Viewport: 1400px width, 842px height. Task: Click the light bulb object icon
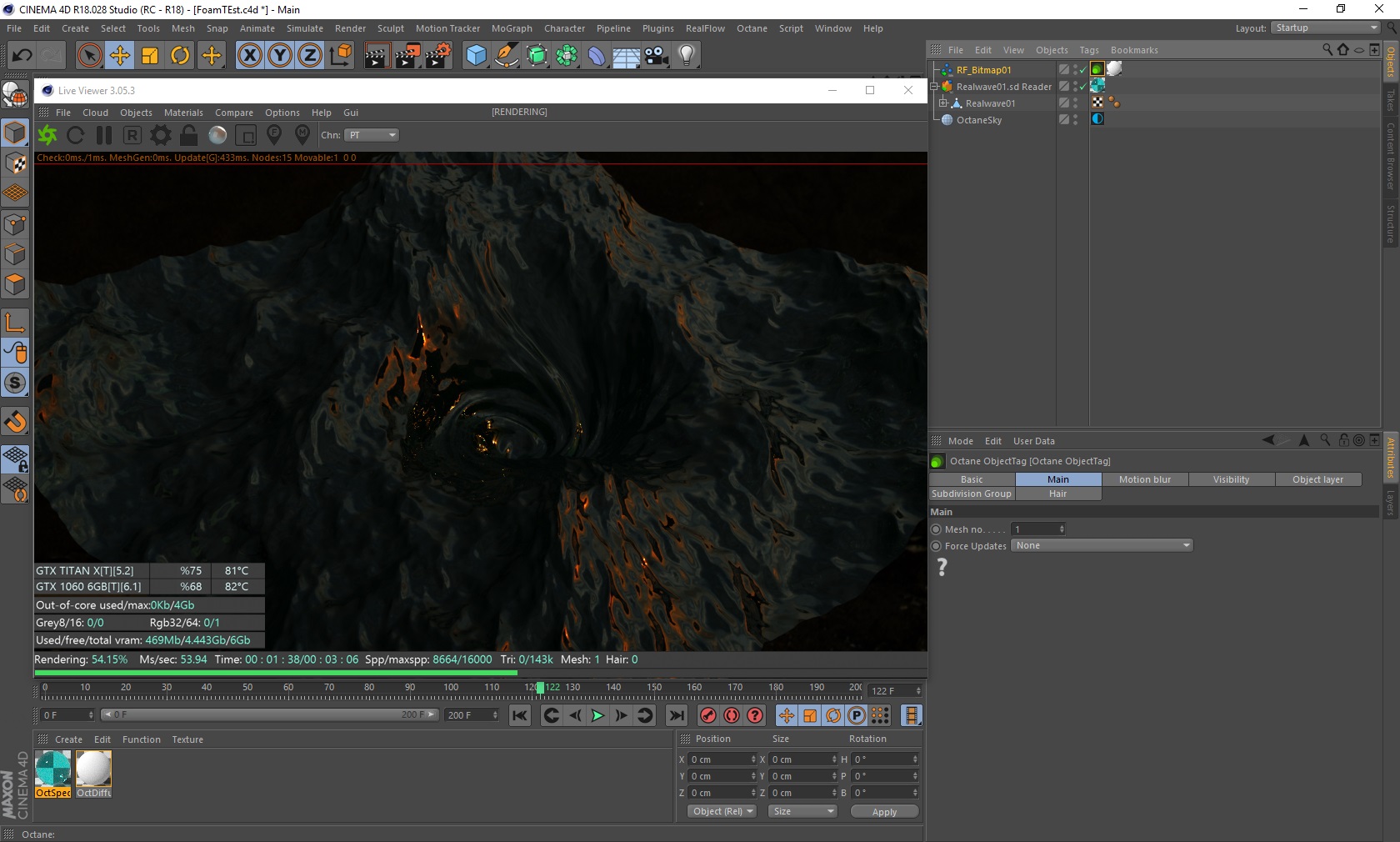686,56
